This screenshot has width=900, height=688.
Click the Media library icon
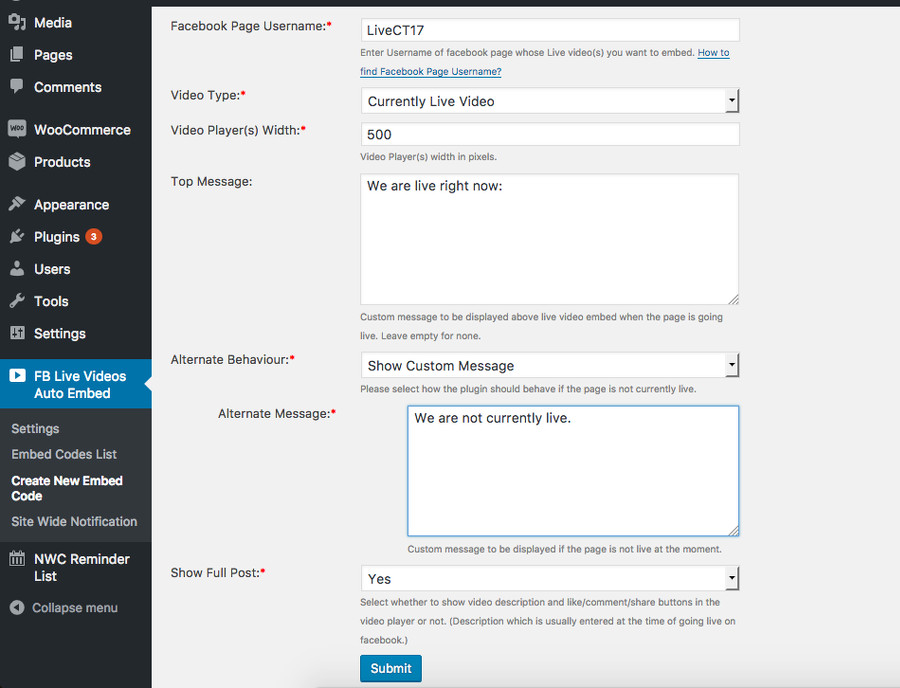17,22
